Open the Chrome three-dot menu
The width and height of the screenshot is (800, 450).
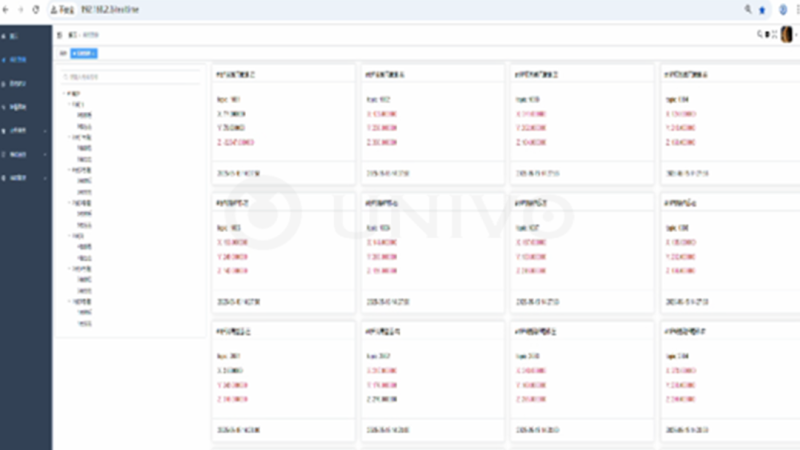click(797, 10)
